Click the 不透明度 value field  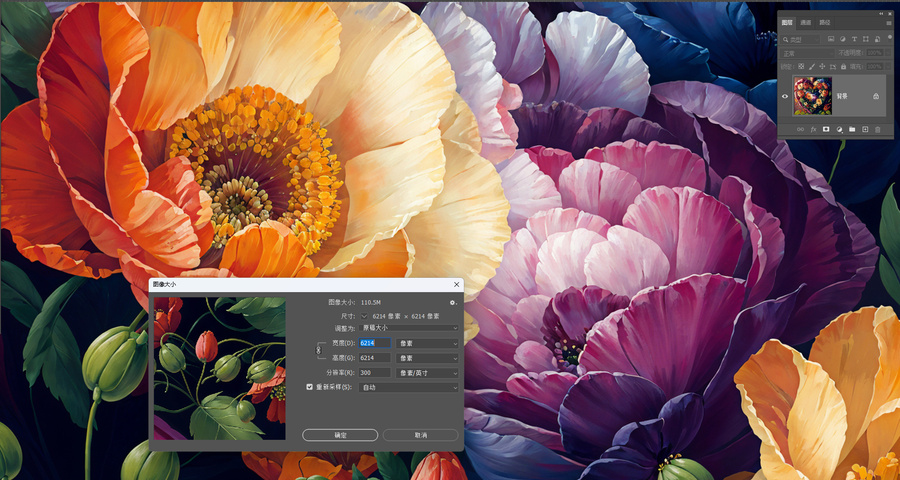click(x=875, y=53)
